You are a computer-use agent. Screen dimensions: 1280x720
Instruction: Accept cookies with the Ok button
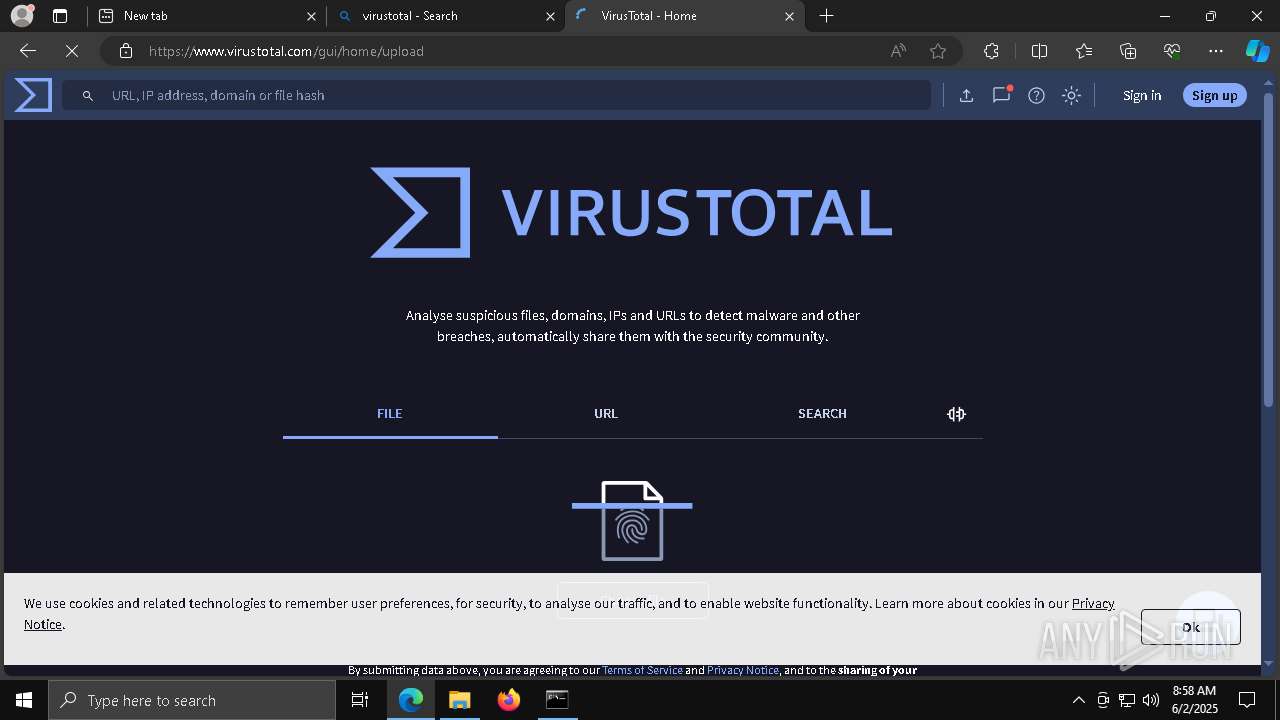1190,627
